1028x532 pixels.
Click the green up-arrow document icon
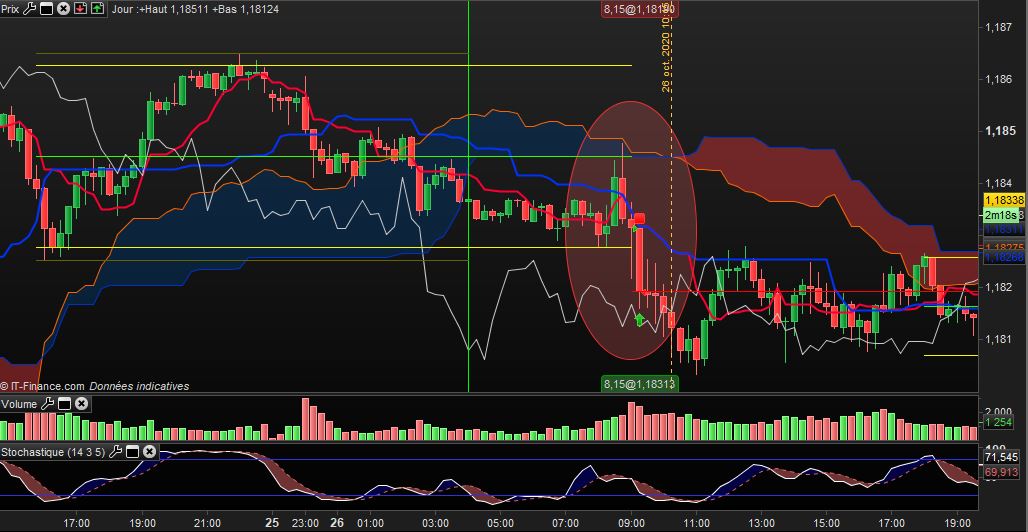pyautogui.click(x=97, y=9)
